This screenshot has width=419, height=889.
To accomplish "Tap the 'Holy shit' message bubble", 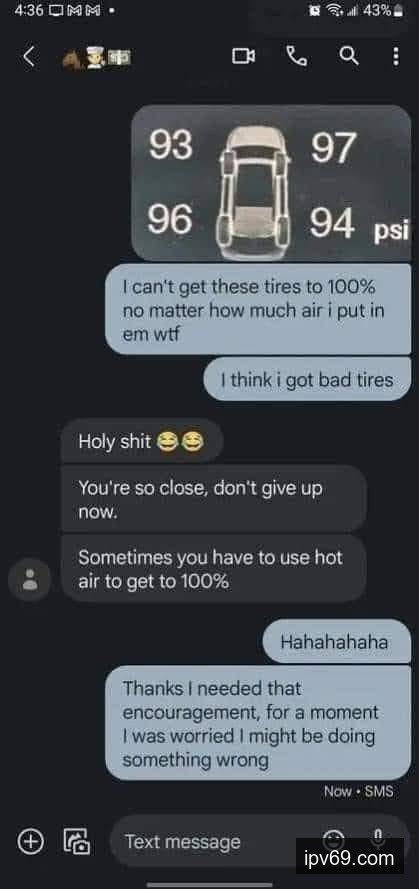I will tap(141, 442).
